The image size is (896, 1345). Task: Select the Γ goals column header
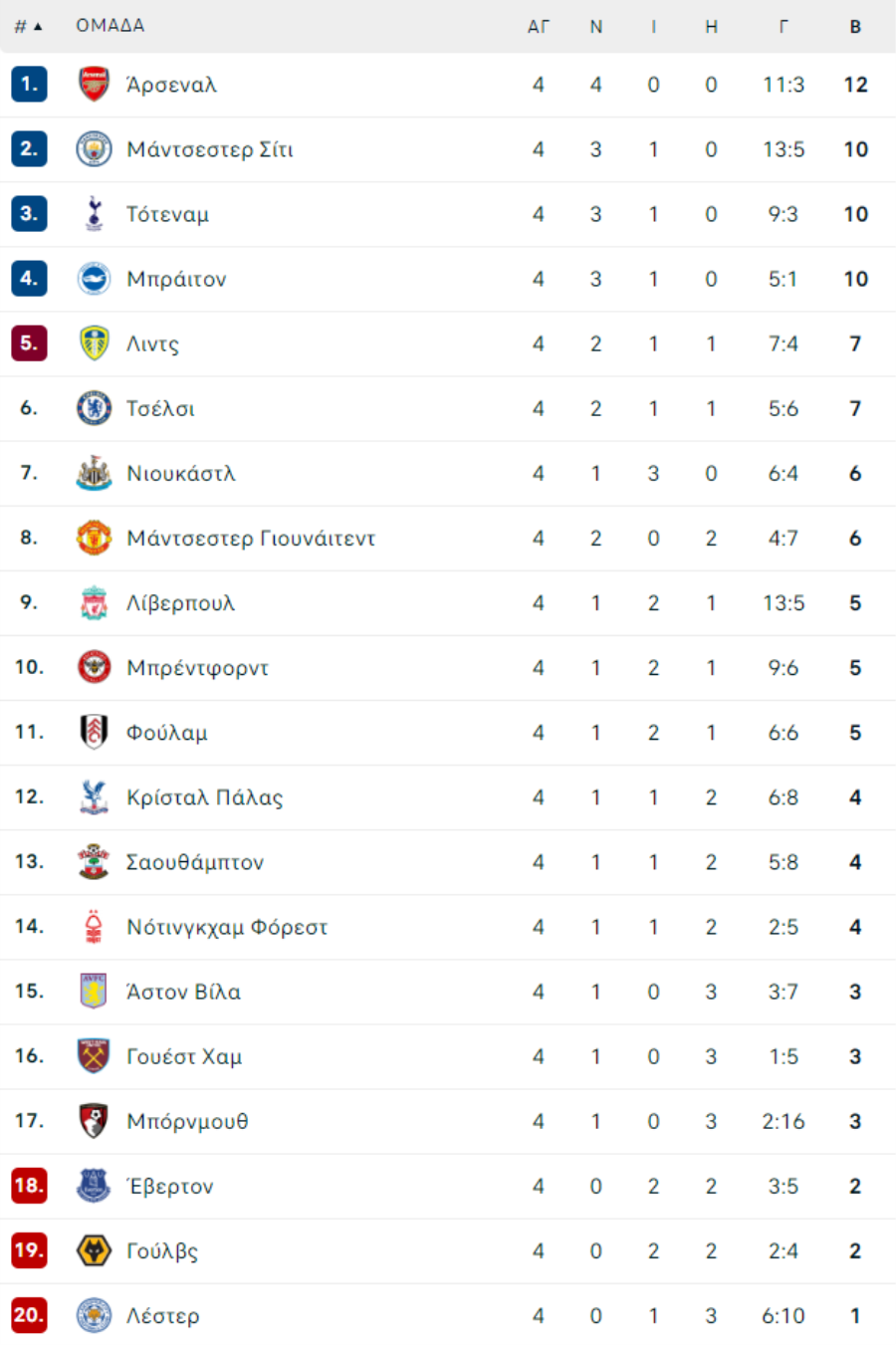click(x=784, y=27)
